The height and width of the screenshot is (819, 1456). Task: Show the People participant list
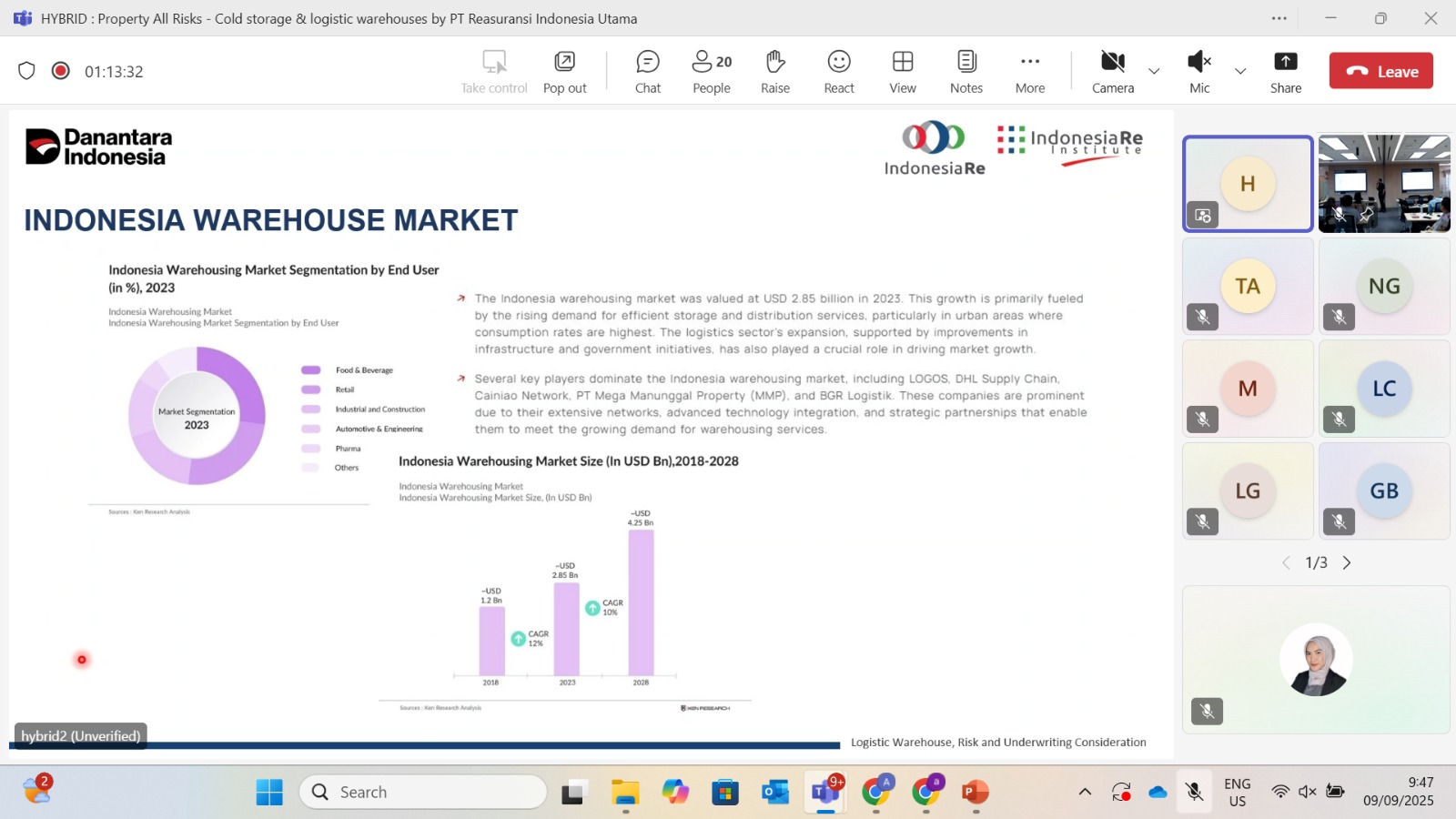(711, 72)
